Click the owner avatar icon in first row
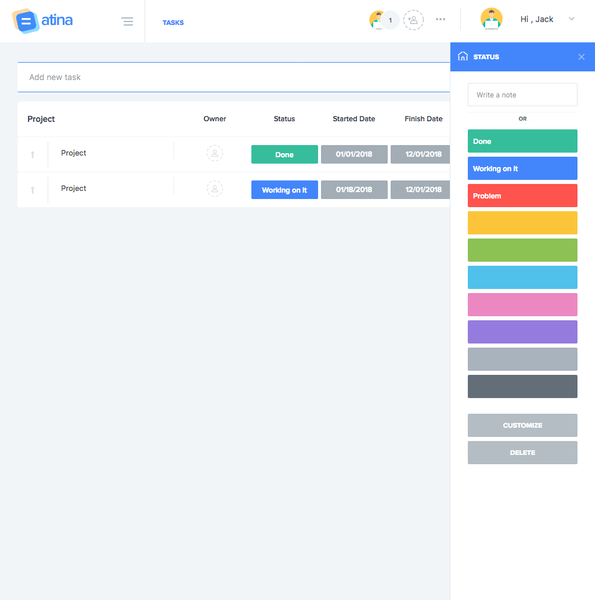Image resolution: width=595 pixels, height=600 pixels. point(215,153)
